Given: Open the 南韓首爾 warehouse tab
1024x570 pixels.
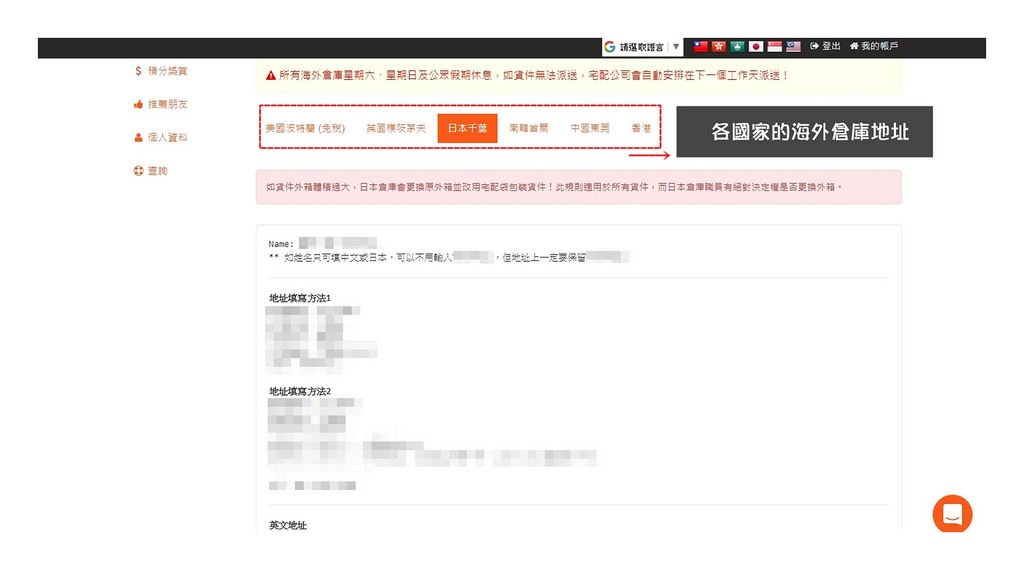Looking at the screenshot, I should click(x=528, y=129).
